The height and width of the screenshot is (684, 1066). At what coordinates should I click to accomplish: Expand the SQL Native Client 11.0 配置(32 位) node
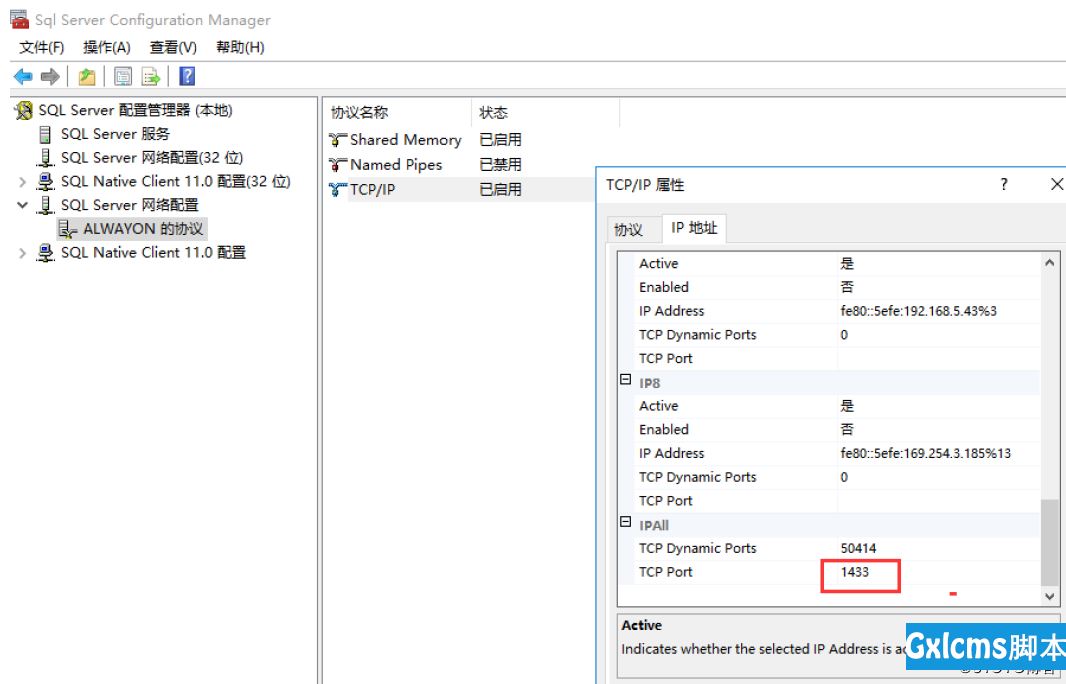tap(22, 182)
